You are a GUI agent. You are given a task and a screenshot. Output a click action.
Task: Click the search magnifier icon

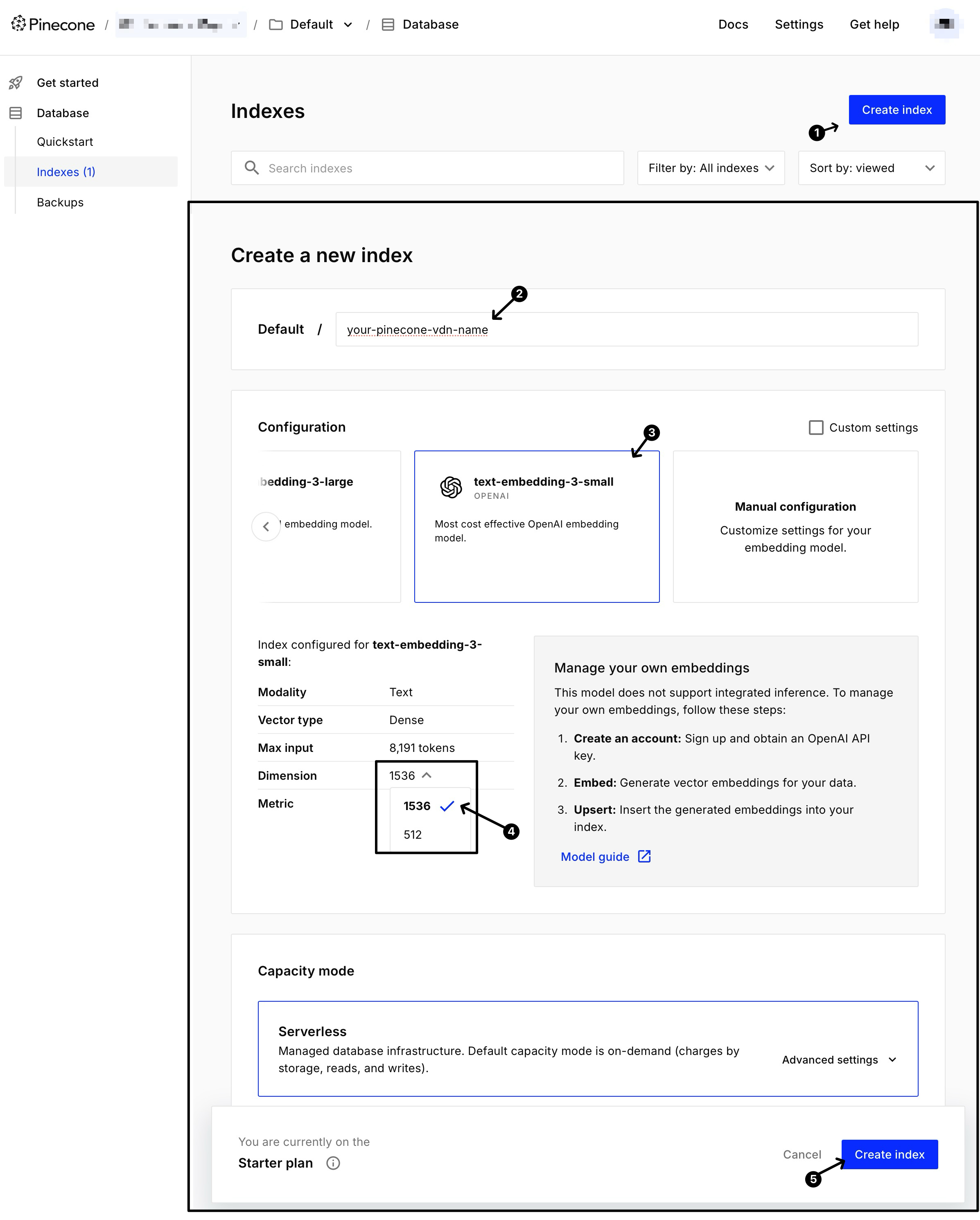(x=252, y=168)
